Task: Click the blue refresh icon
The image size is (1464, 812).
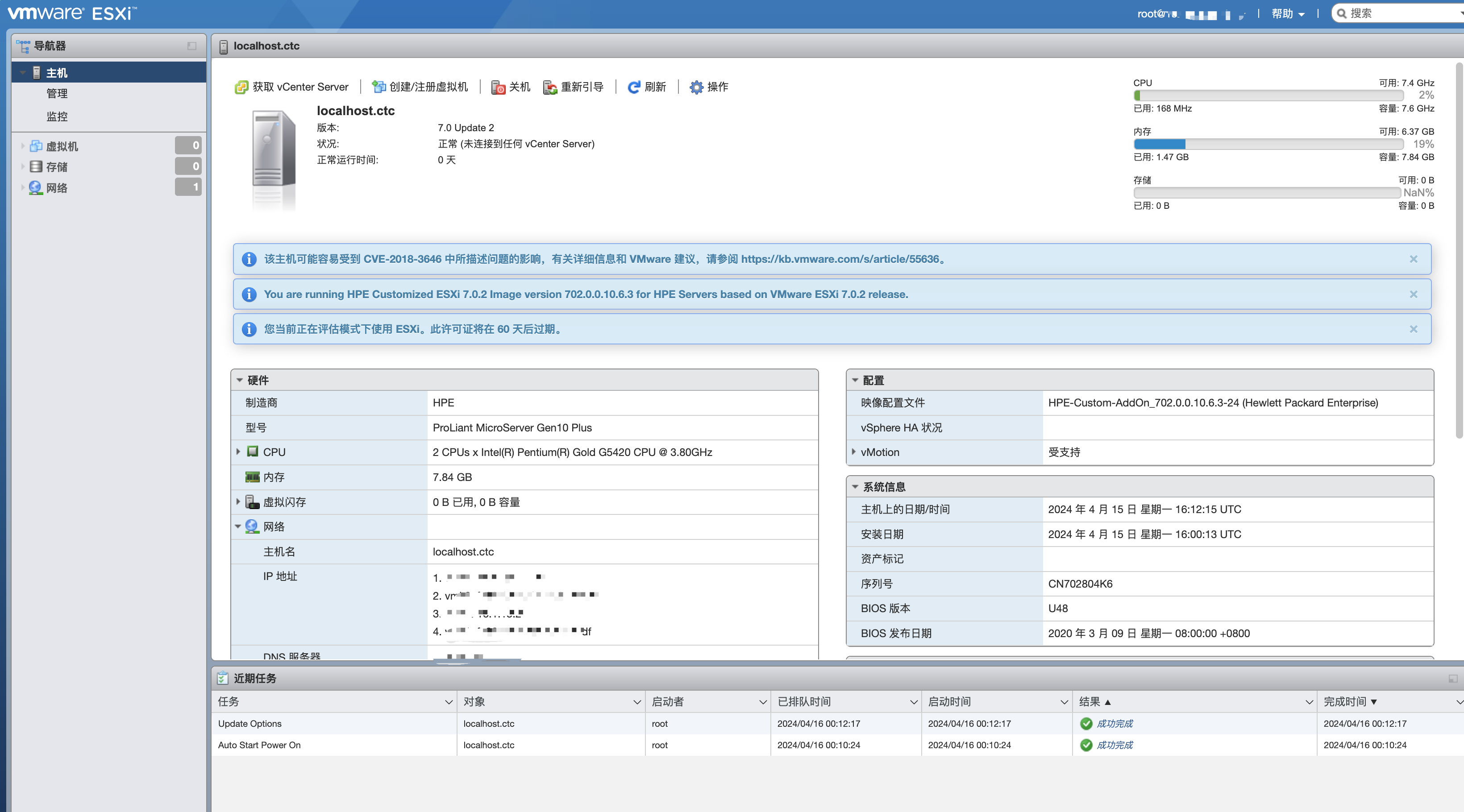Action: 634,87
